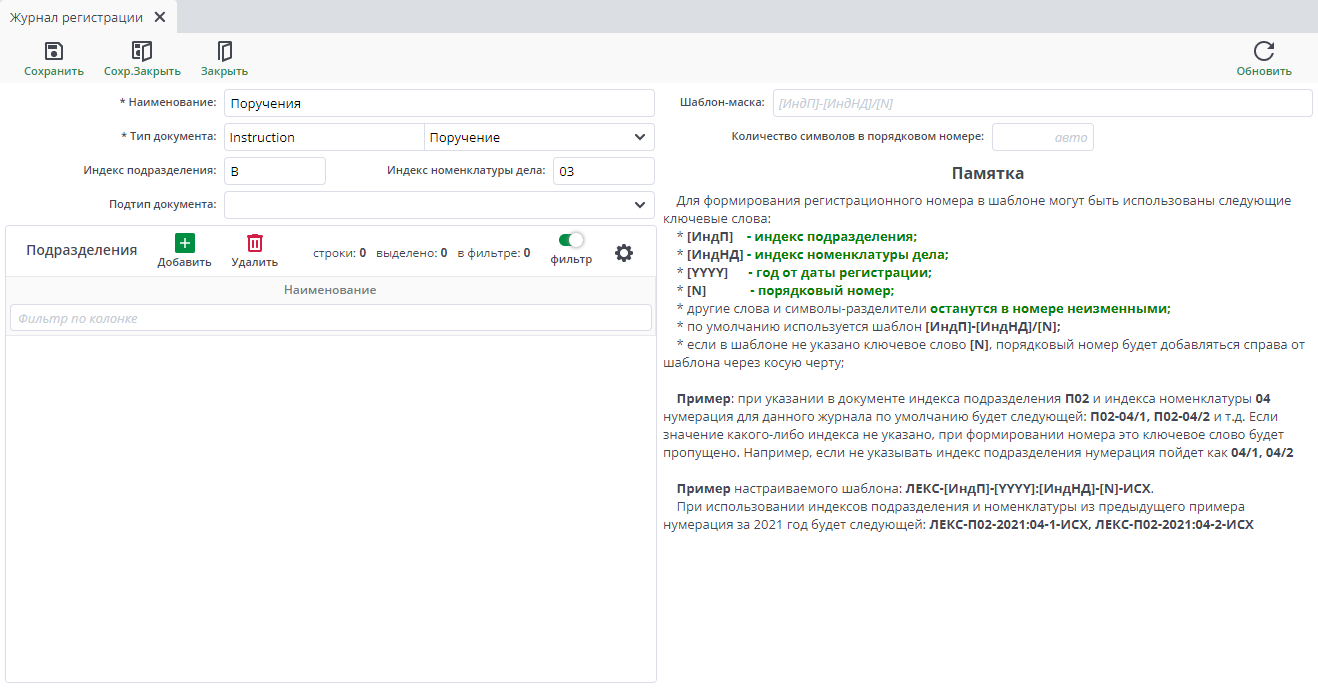The width and height of the screenshot is (1318, 688).
Task: Toggle the фильтр switch off
Action: [x=571, y=240]
